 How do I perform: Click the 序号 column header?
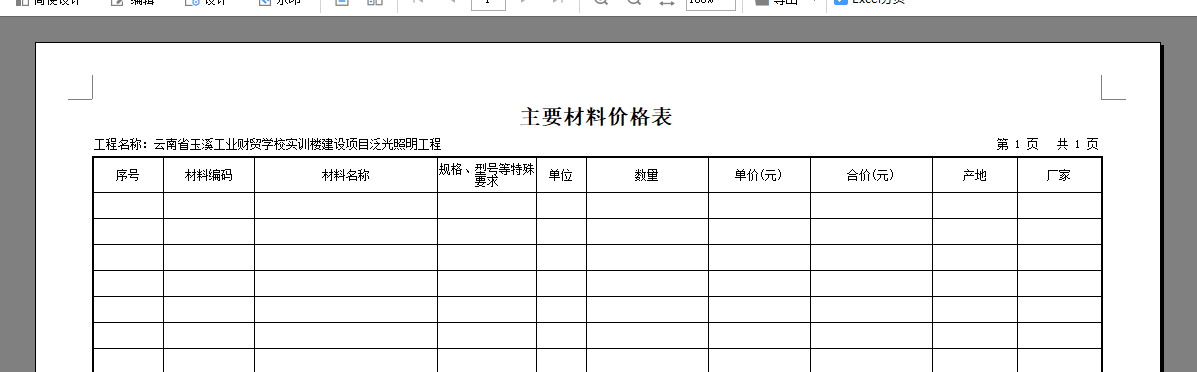click(x=127, y=175)
